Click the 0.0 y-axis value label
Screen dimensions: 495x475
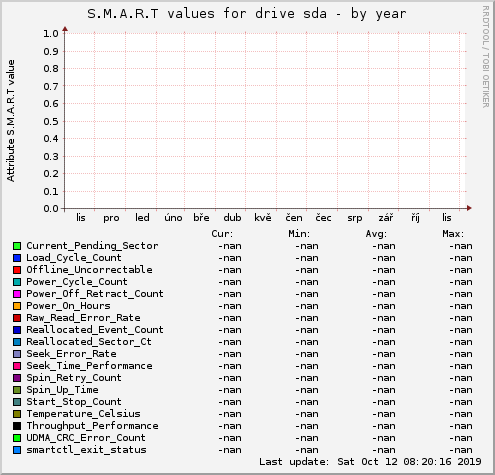click(x=51, y=209)
